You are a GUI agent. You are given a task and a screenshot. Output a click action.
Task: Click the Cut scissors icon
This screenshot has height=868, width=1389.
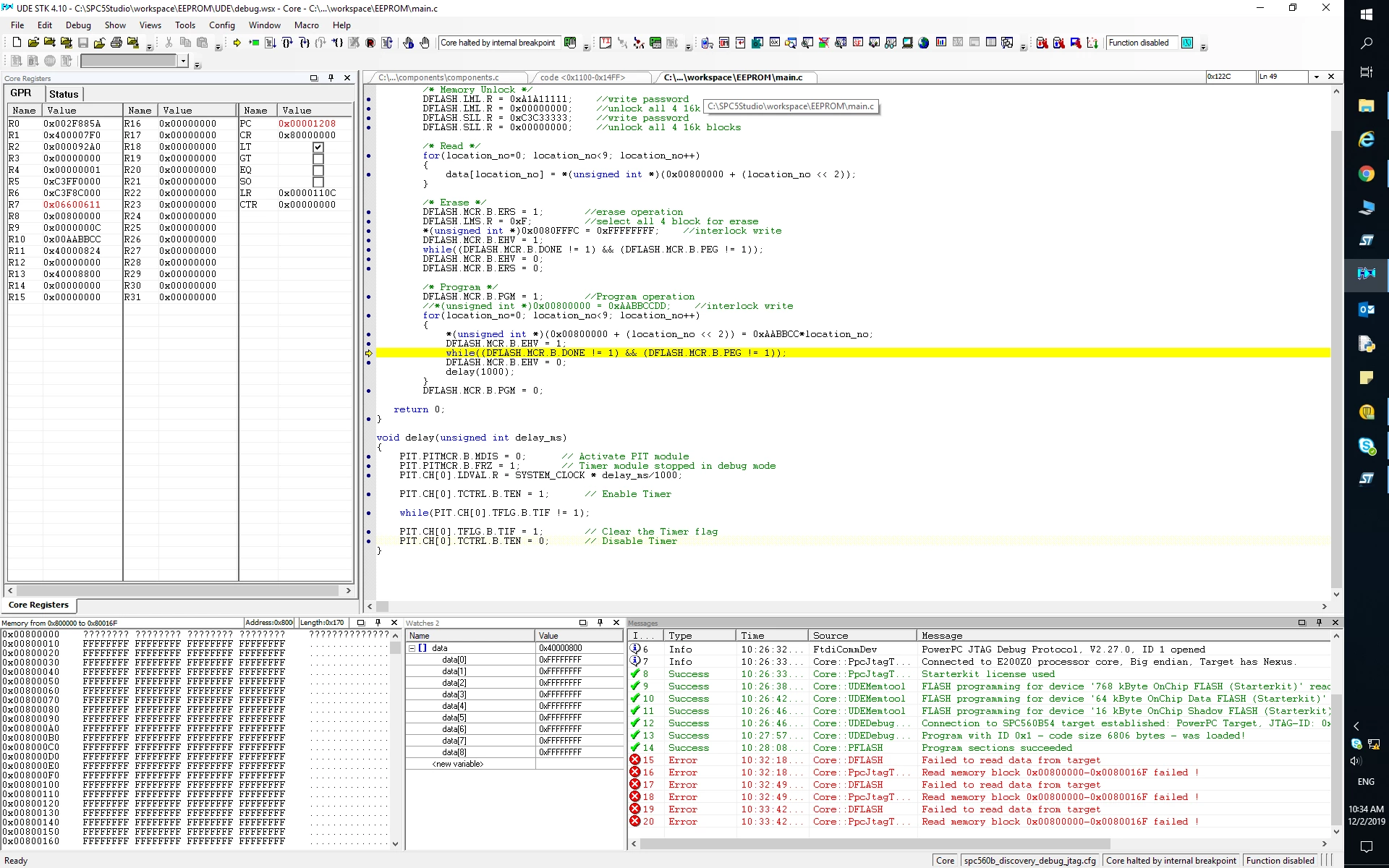pos(169,43)
